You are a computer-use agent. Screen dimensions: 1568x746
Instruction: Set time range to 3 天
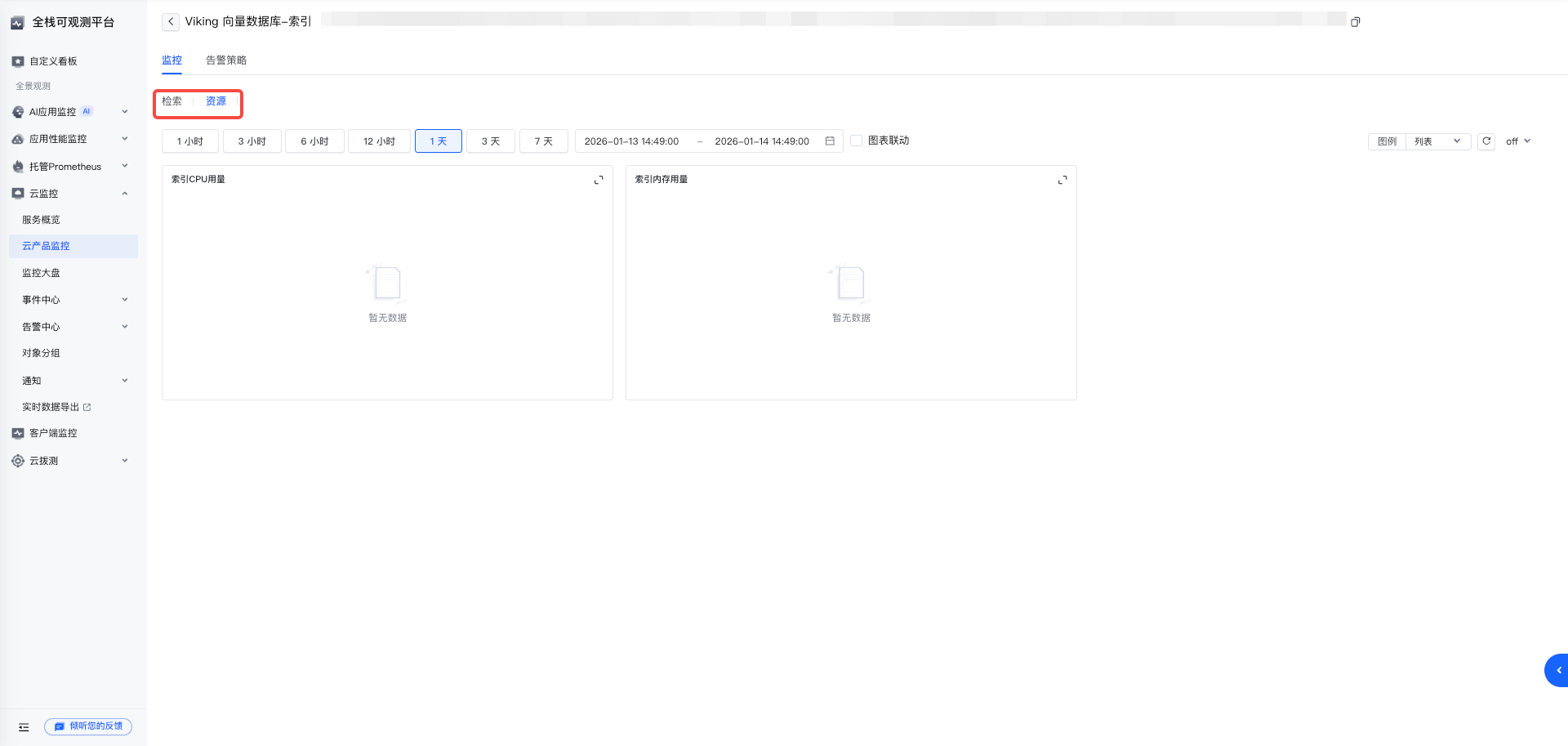point(491,141)
